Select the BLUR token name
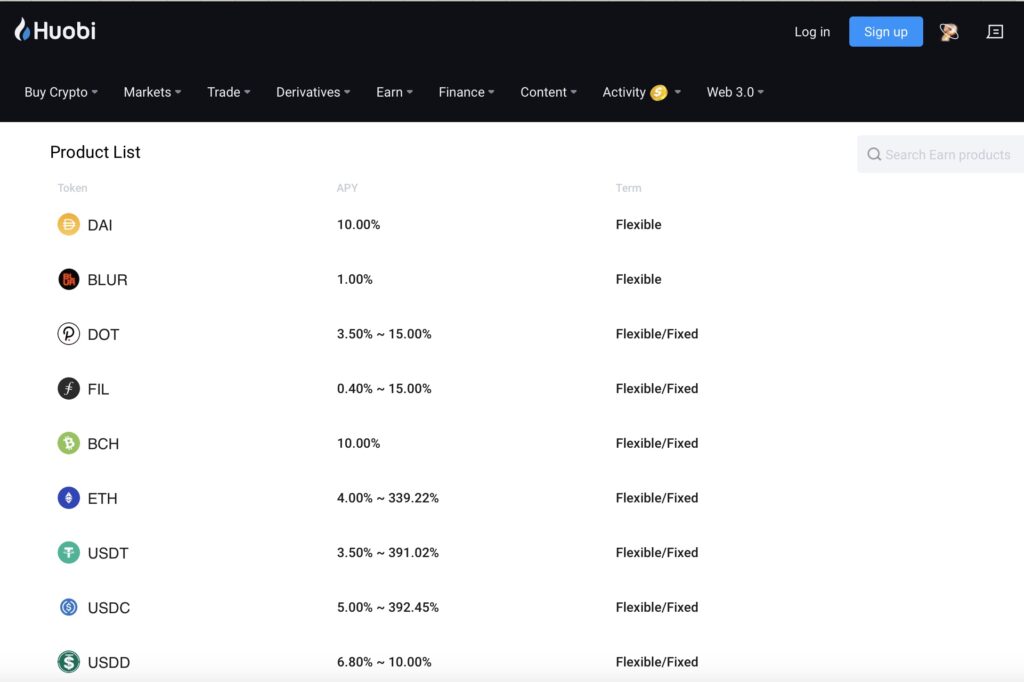This screenshot has height=682, width=1024. tap(107, 280)
